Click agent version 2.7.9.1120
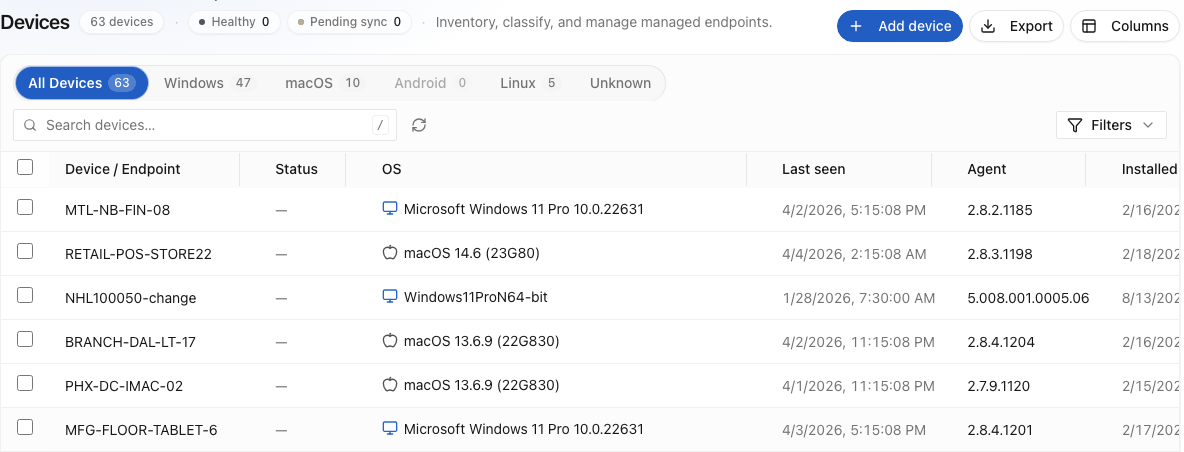 click(x=998, y=386)
